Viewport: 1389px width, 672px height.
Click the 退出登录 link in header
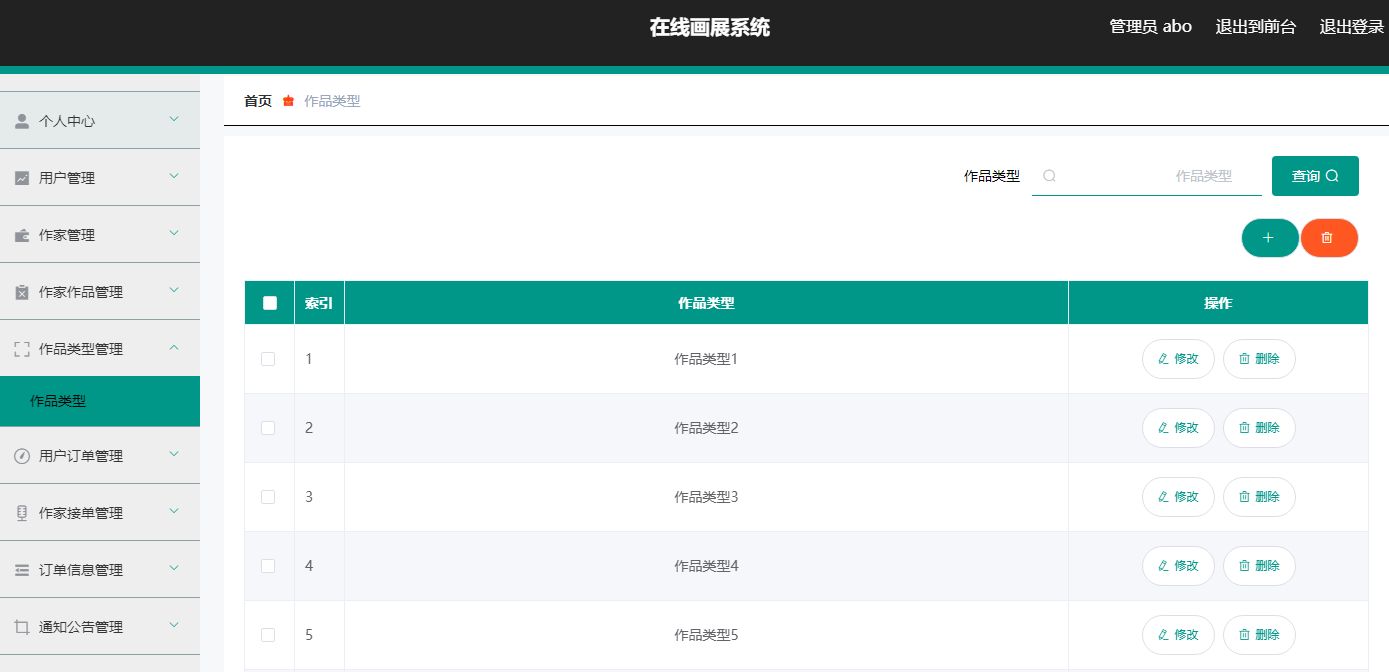(1351, 27)
